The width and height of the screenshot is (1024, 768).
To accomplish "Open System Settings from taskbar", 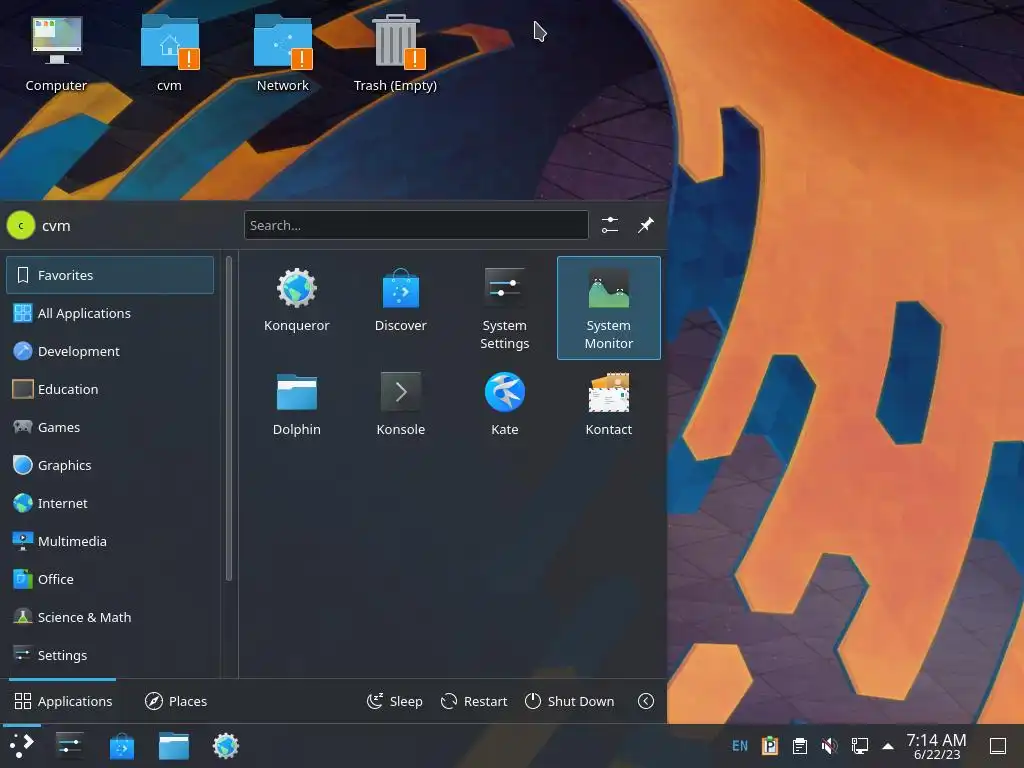I will coord(69,745).
